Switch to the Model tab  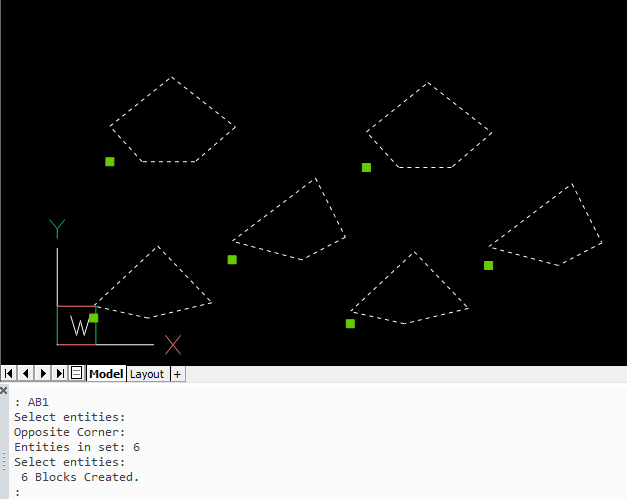(x=106, y=374)
